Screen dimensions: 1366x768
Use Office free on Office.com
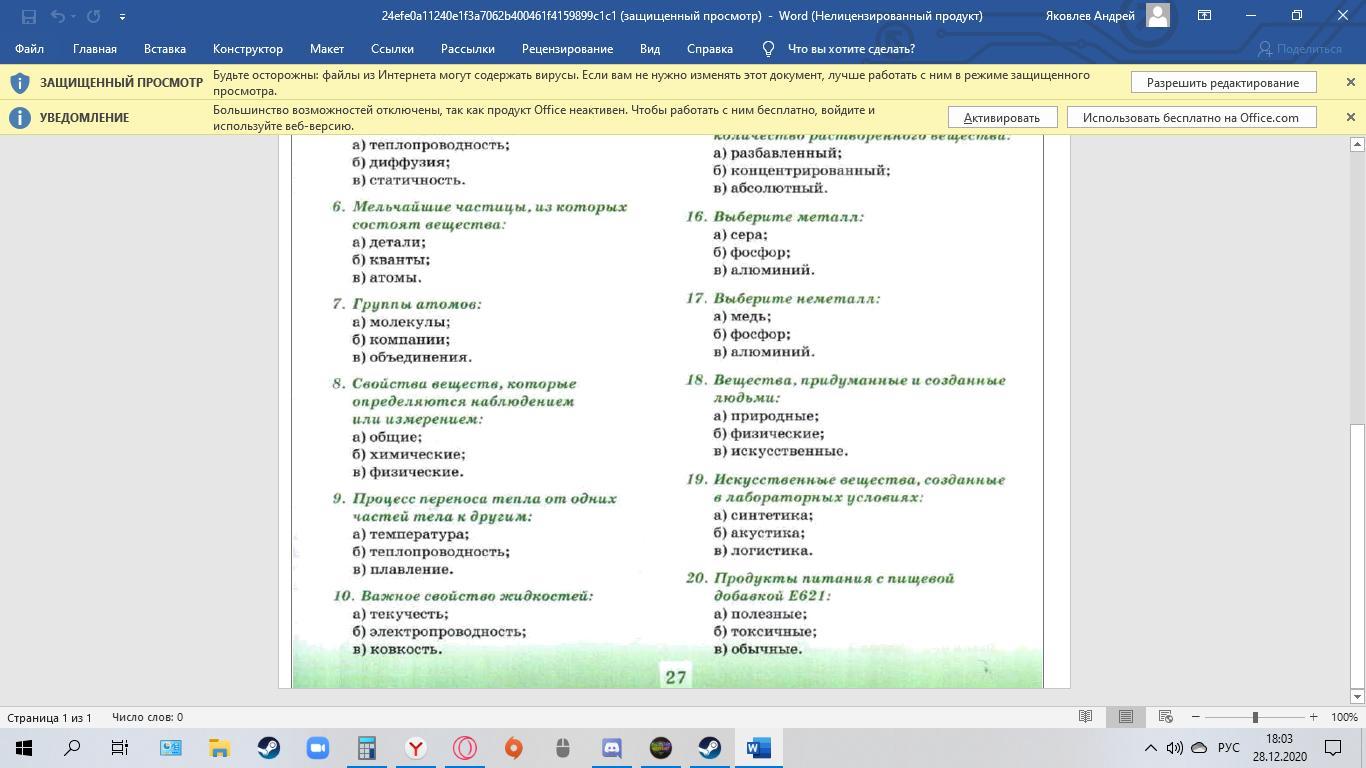pyautogui.click(x=1190, y=117)
